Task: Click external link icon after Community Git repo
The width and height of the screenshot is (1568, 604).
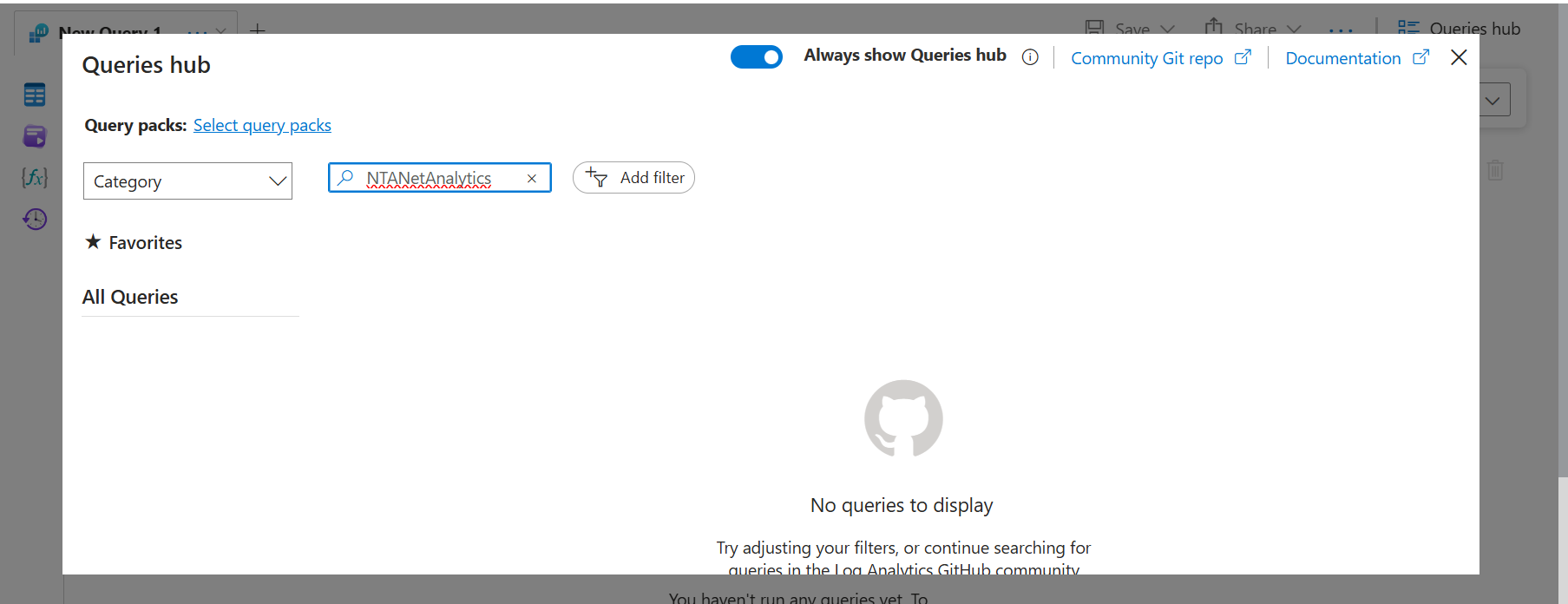Action: point(1243,57)
